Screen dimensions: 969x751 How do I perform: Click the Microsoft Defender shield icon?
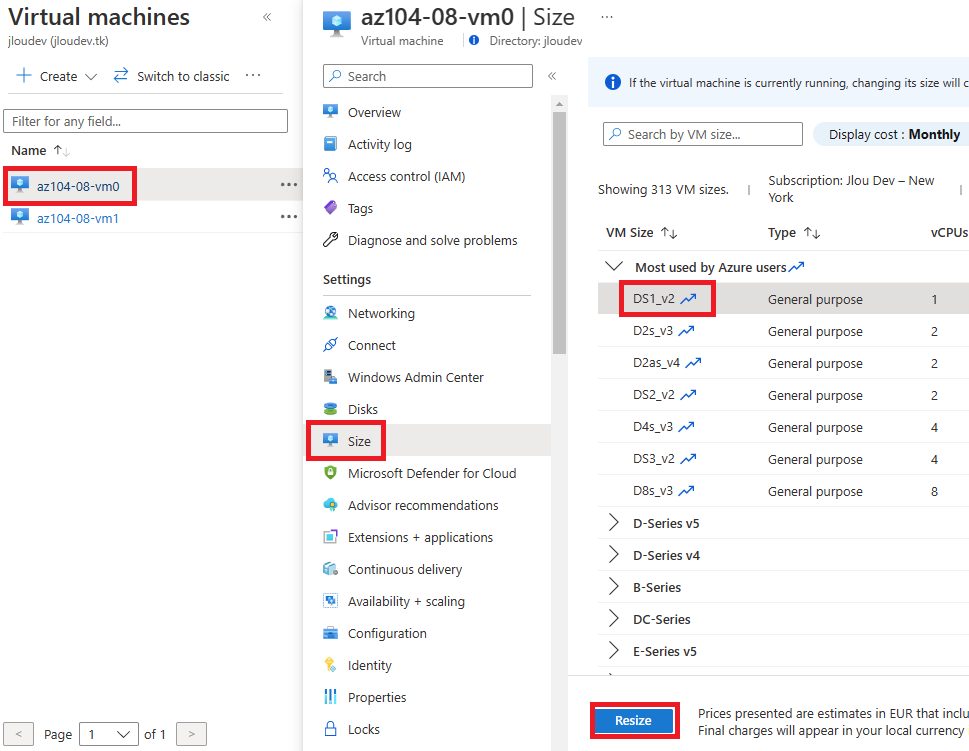(x=331, y=473)
